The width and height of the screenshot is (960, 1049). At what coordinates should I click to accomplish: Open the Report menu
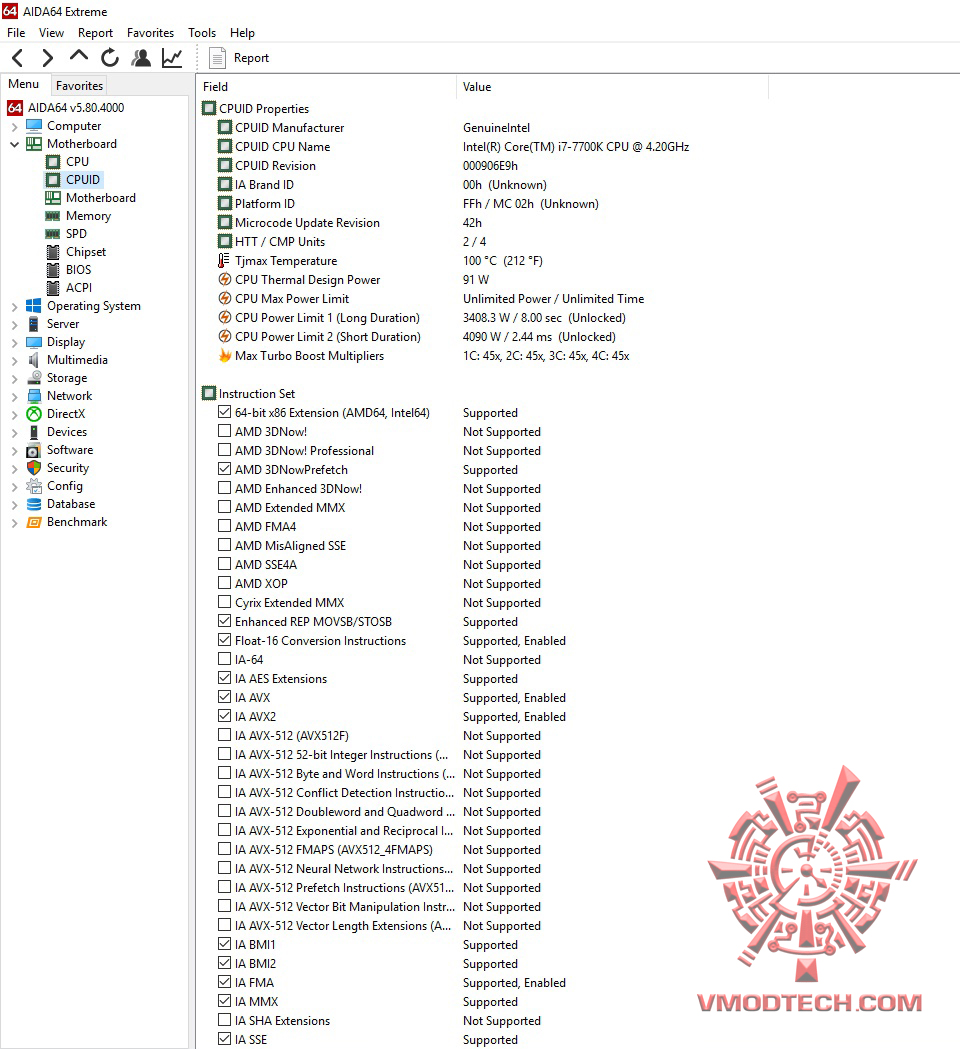coord(95,33)
